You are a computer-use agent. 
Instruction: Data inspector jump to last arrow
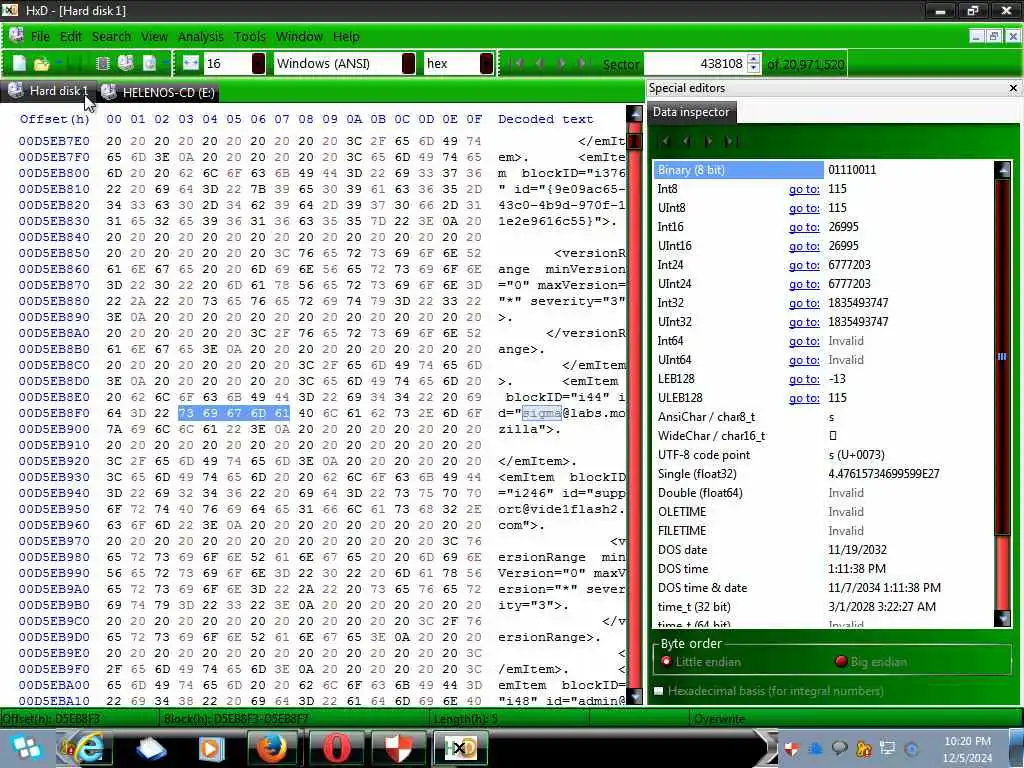731,141
